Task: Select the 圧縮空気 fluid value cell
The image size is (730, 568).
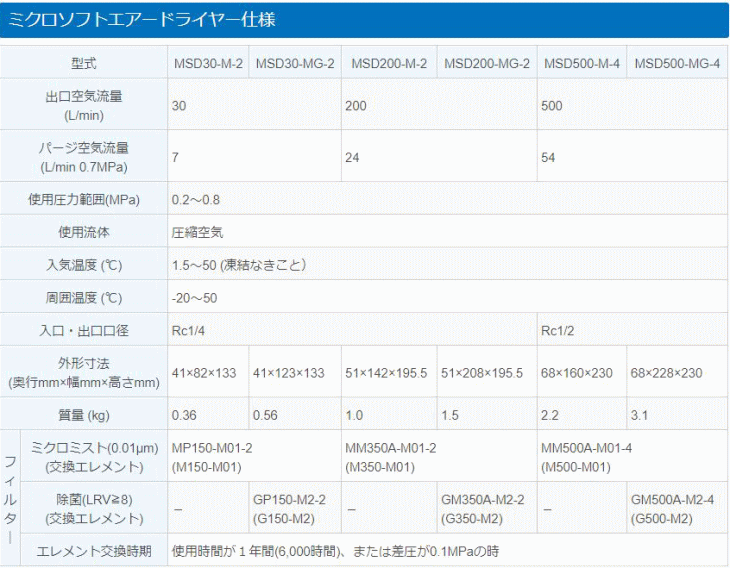Action: (198, 231)
